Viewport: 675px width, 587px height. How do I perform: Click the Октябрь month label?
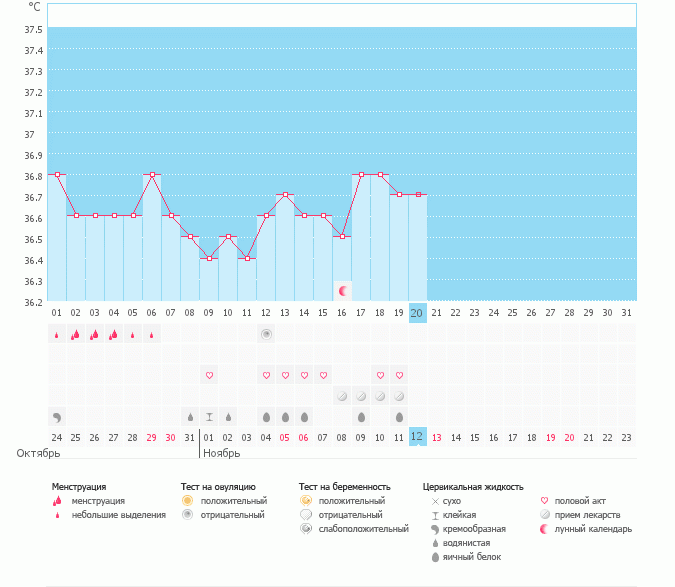coord(36,453)
